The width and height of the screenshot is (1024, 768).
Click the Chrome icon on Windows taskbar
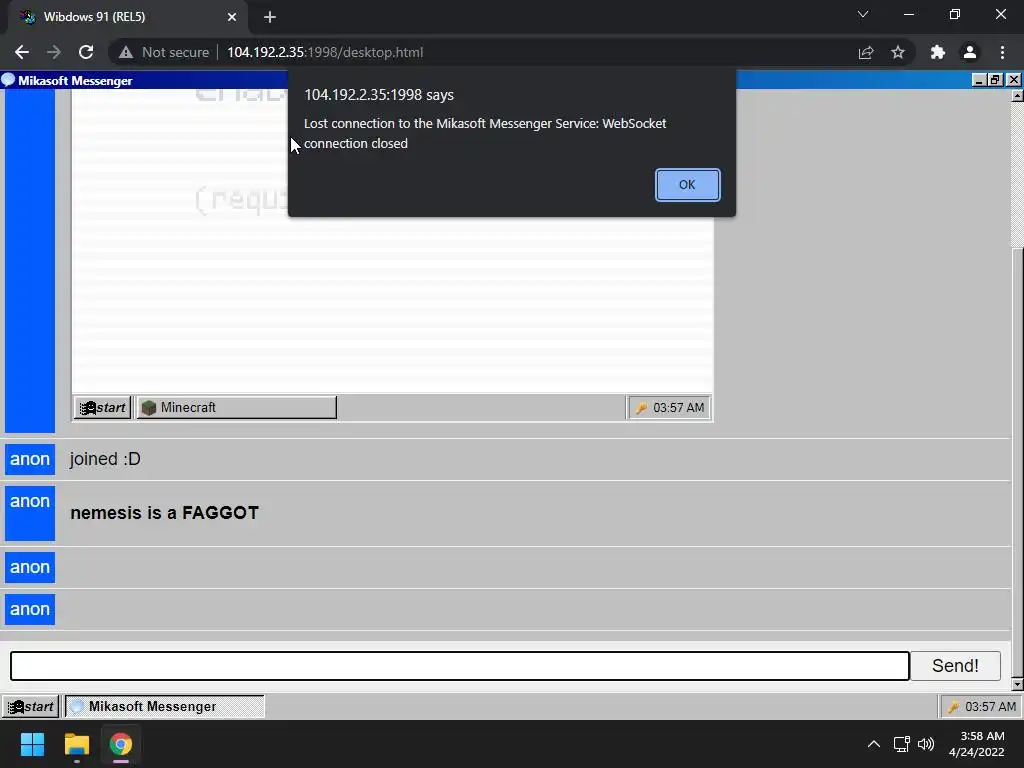coord(121,744)
